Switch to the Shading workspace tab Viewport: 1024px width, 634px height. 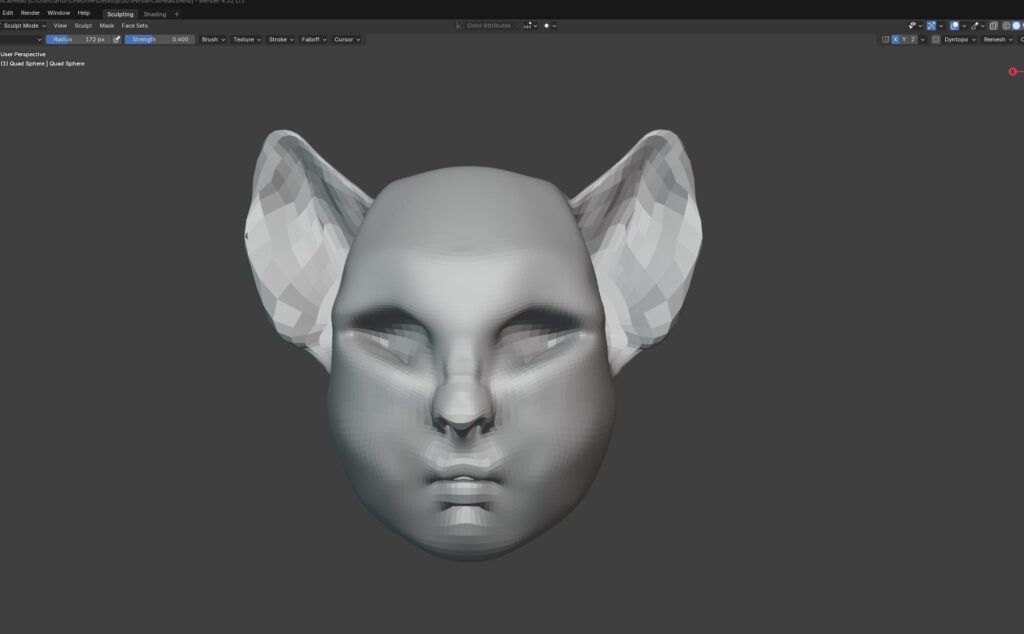coord(154,14)
